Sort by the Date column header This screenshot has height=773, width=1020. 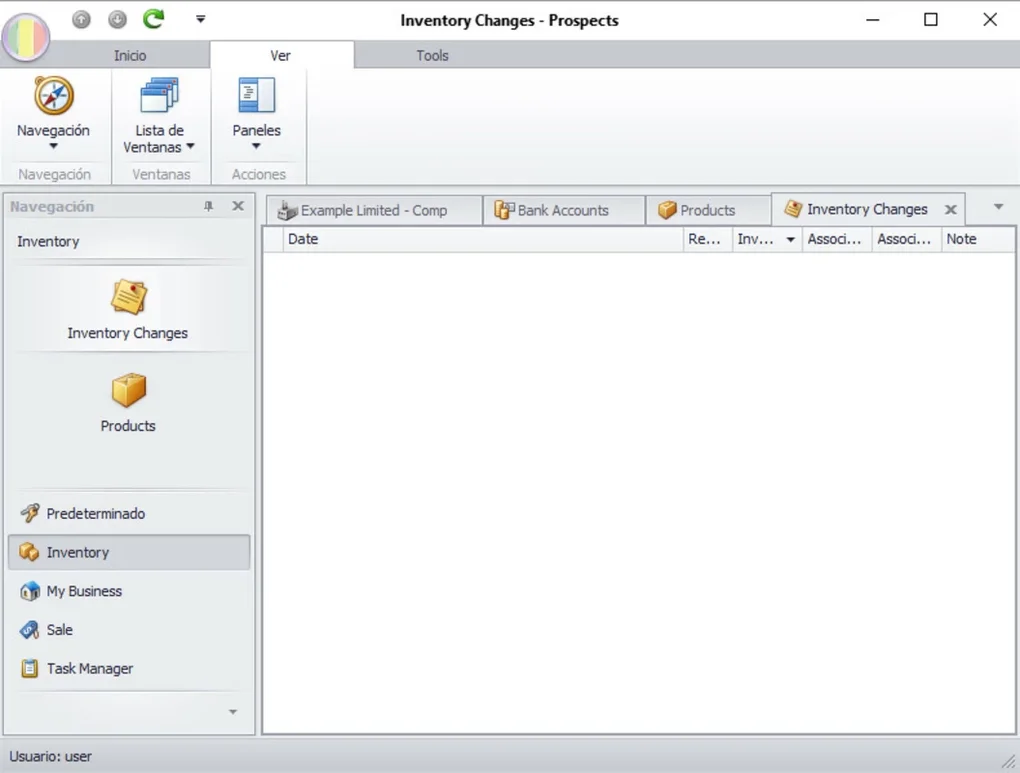click(x=483, y=239)
